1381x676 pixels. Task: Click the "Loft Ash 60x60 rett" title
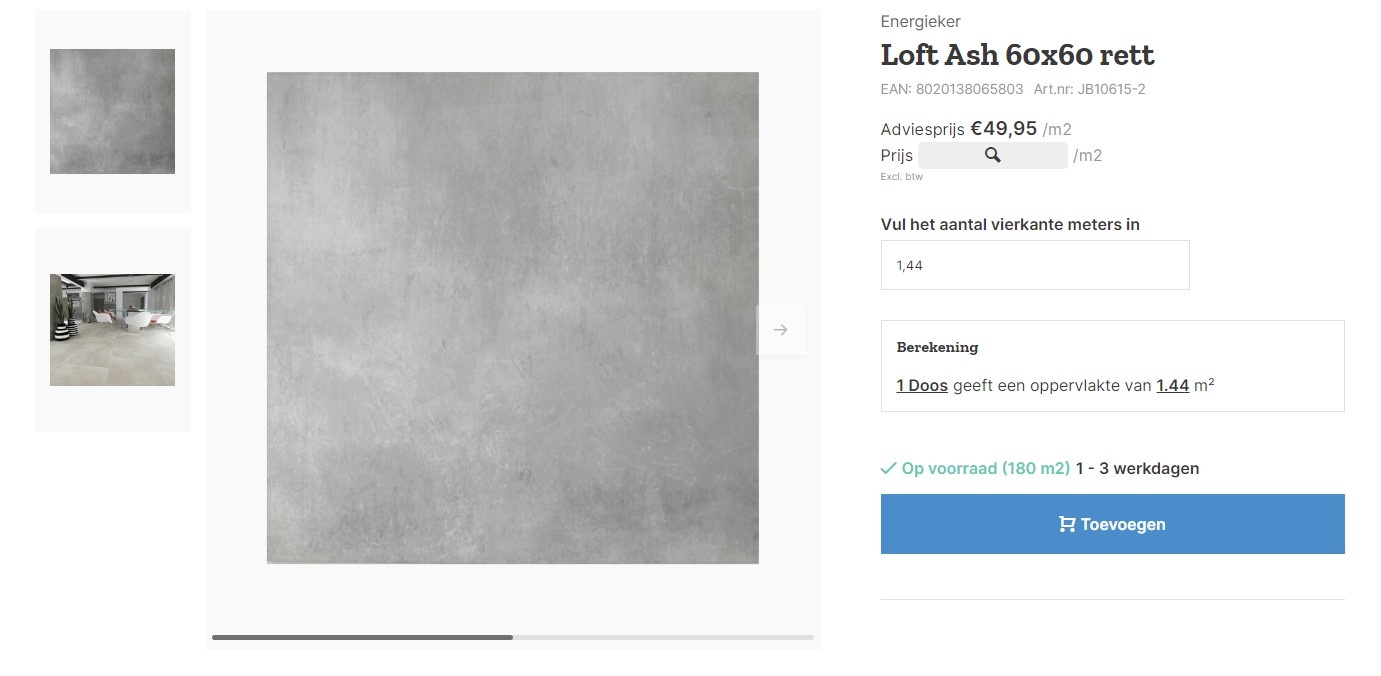(x=1017, y=54)
